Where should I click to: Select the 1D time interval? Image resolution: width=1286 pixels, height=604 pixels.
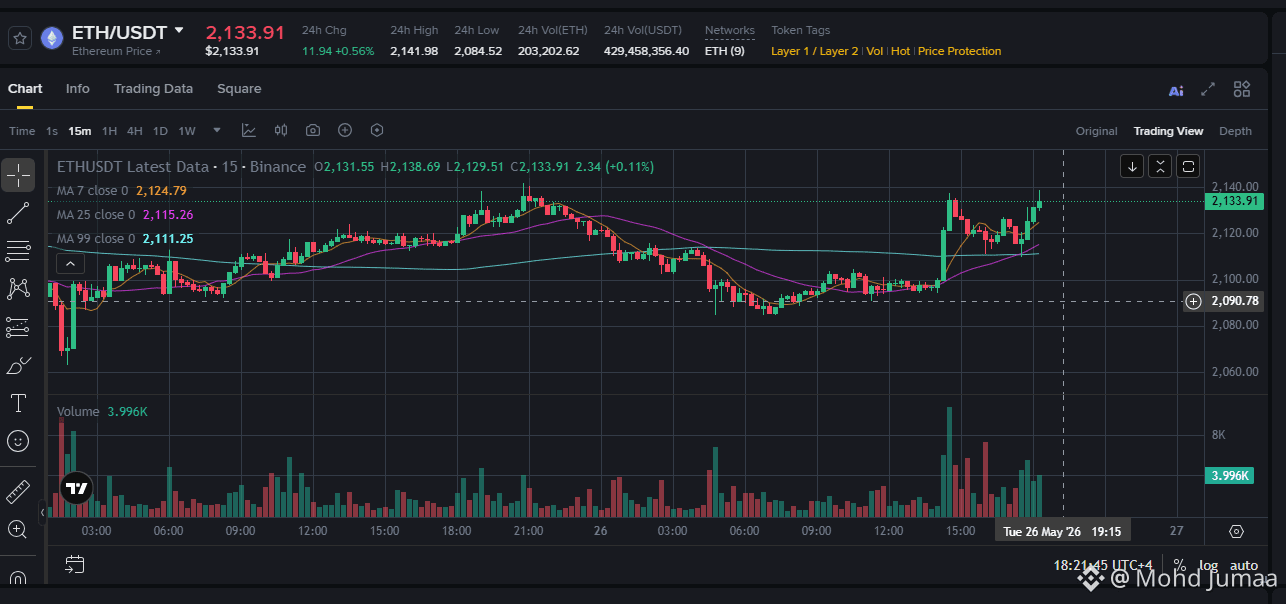[x=160, y=131]
